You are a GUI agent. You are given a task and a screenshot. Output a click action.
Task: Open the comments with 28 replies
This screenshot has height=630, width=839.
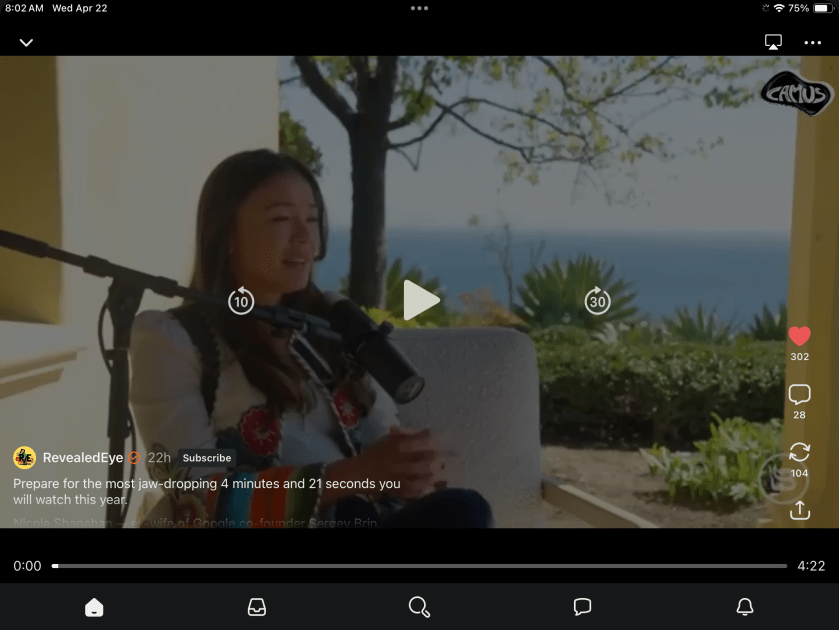click(799, 395)
